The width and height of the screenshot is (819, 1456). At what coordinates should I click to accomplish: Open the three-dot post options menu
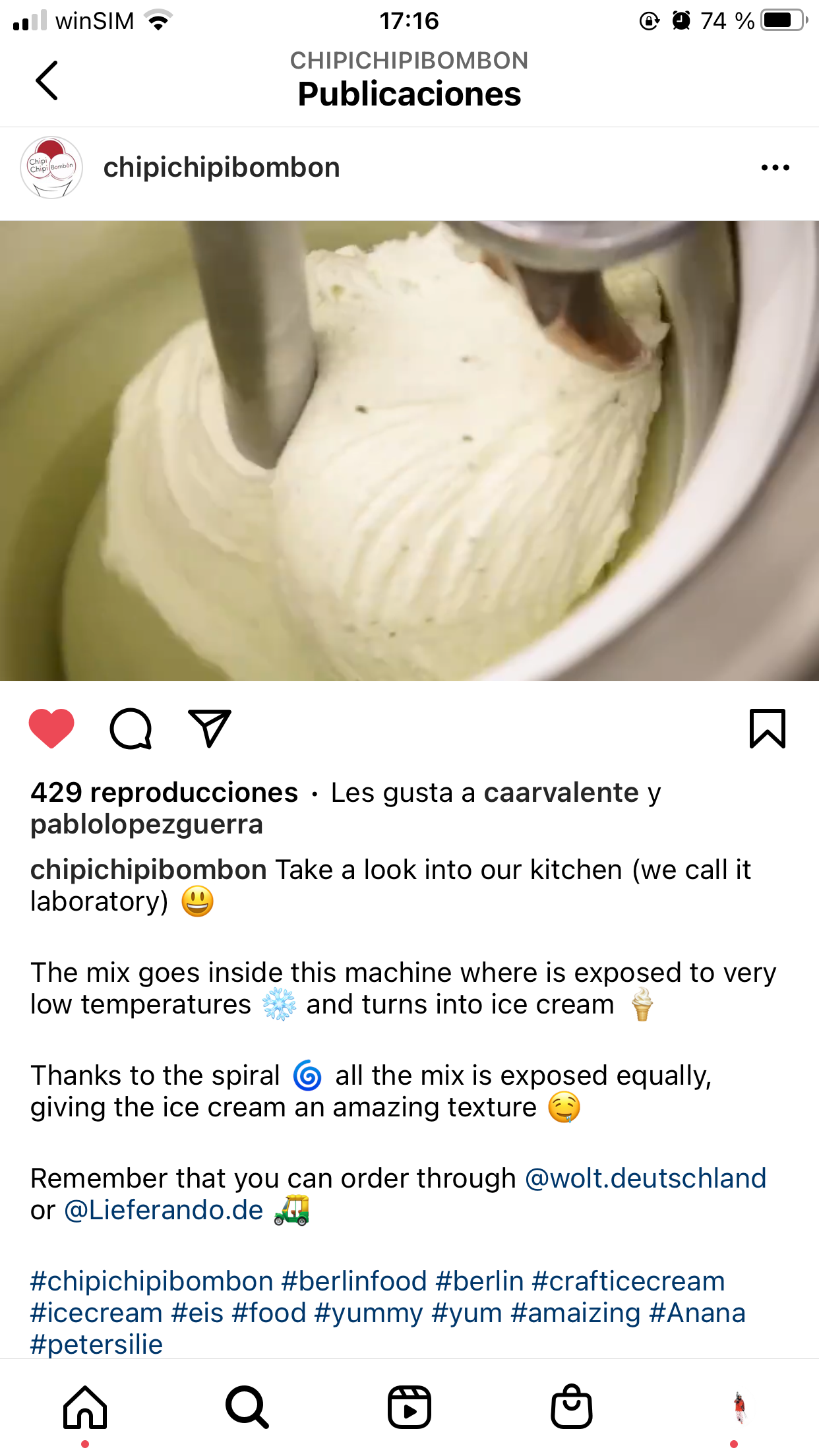pyautogui.click(x=775, y=167)
